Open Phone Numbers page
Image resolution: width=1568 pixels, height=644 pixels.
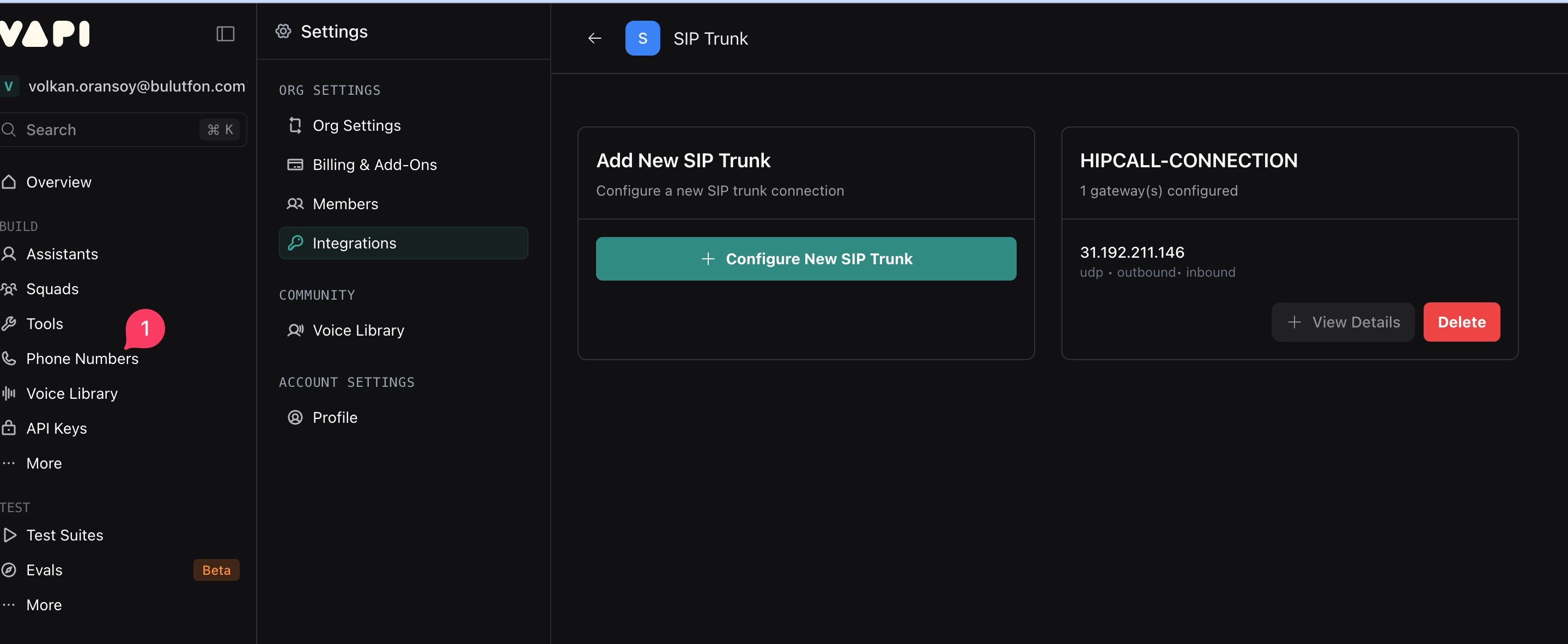pyautogui.click(x=82, y=359)
